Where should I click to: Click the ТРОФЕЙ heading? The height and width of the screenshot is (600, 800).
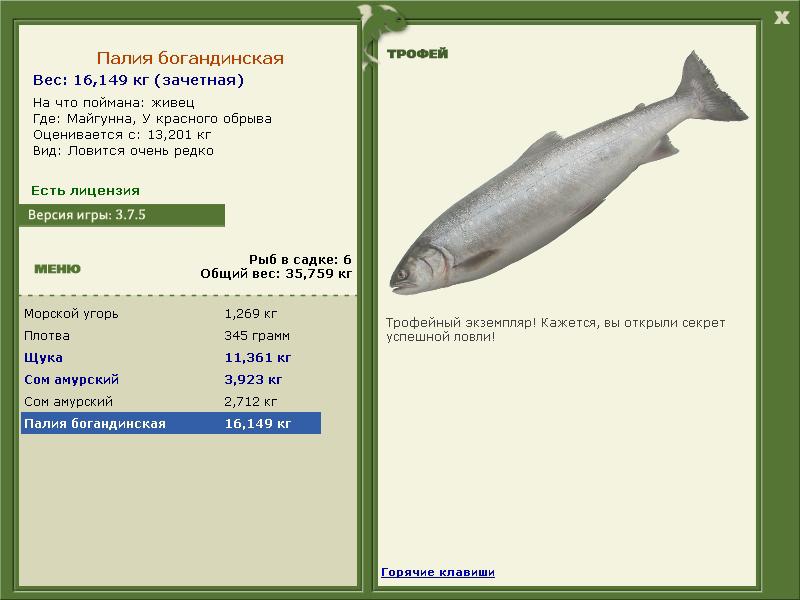(417, 54)
